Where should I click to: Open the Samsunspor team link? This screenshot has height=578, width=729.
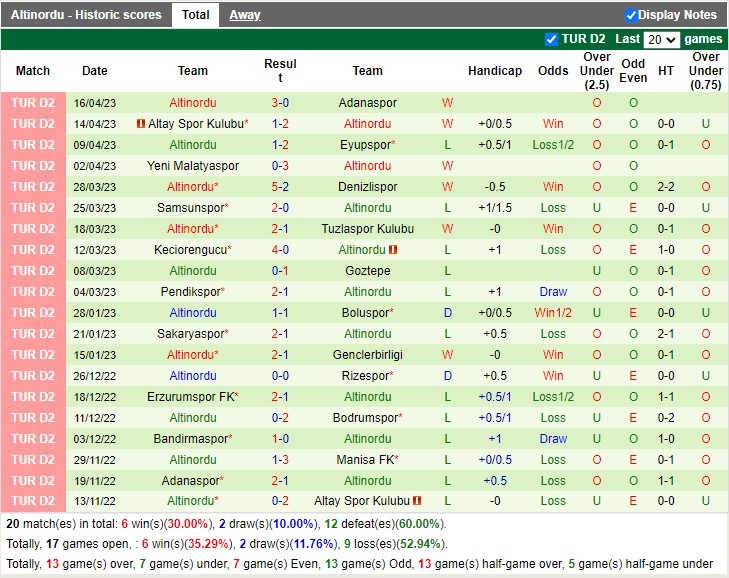click(189, 208)
